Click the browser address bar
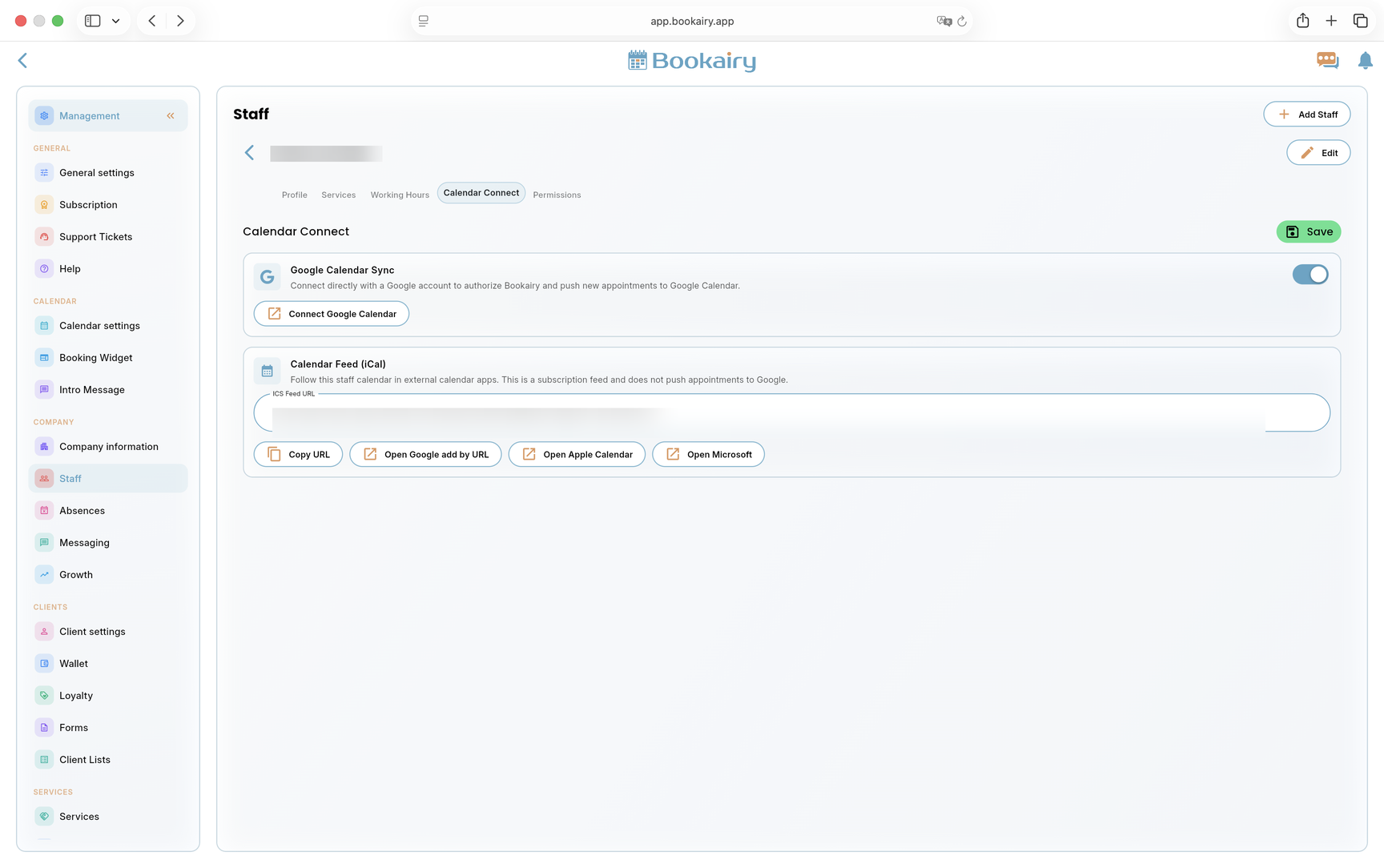This screenshot has height=868, width=1384. (692, 22)
